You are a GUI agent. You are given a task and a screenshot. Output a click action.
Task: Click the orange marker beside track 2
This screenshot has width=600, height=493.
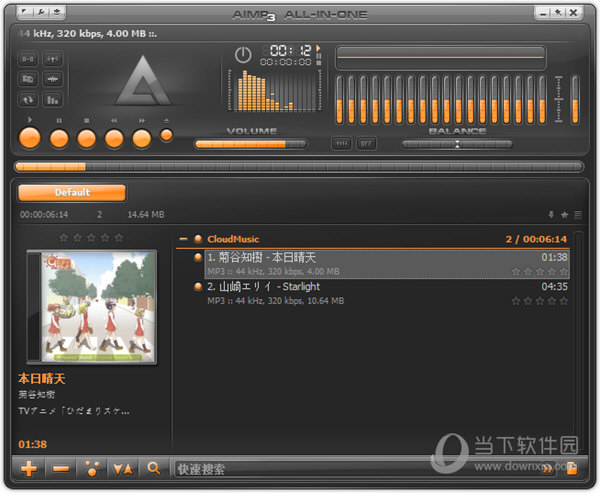click(x=198, y=286)
